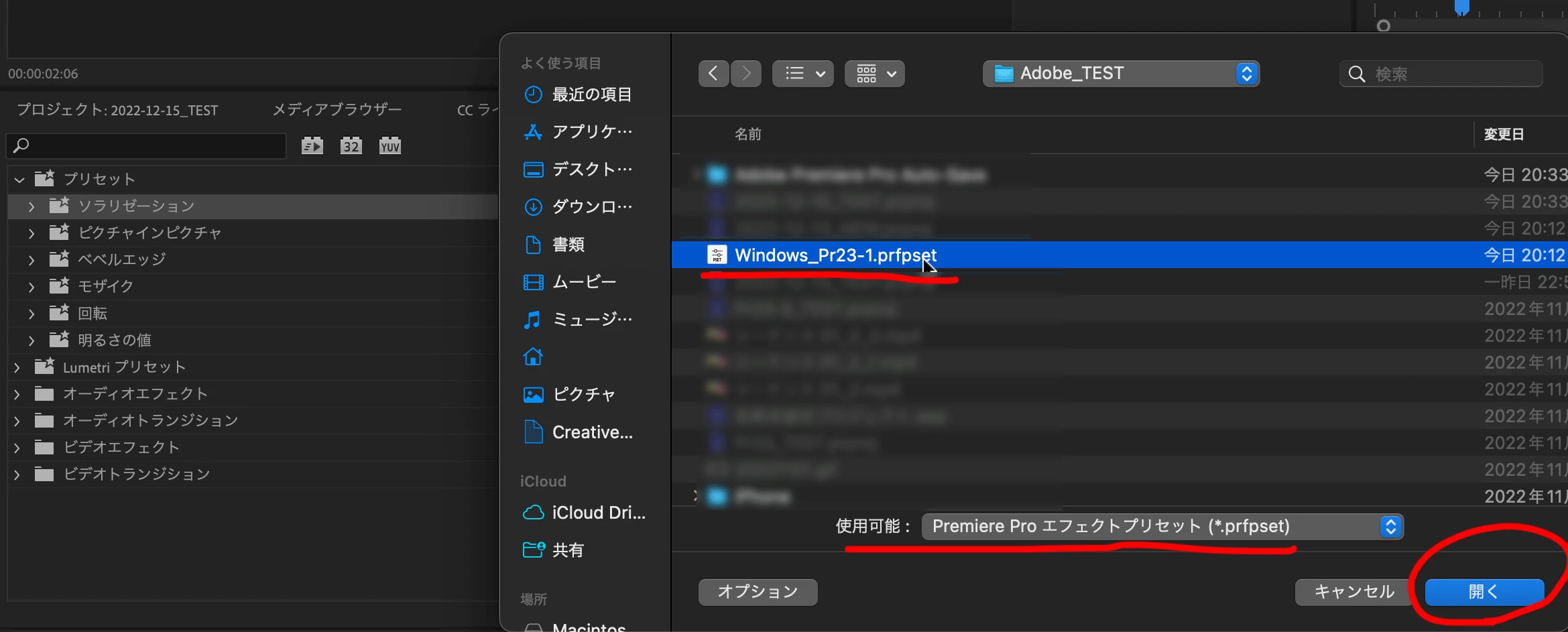Expand the Lumetri プリセット folder
This screenshot has height=632, width=1568.
click(17, 367)
